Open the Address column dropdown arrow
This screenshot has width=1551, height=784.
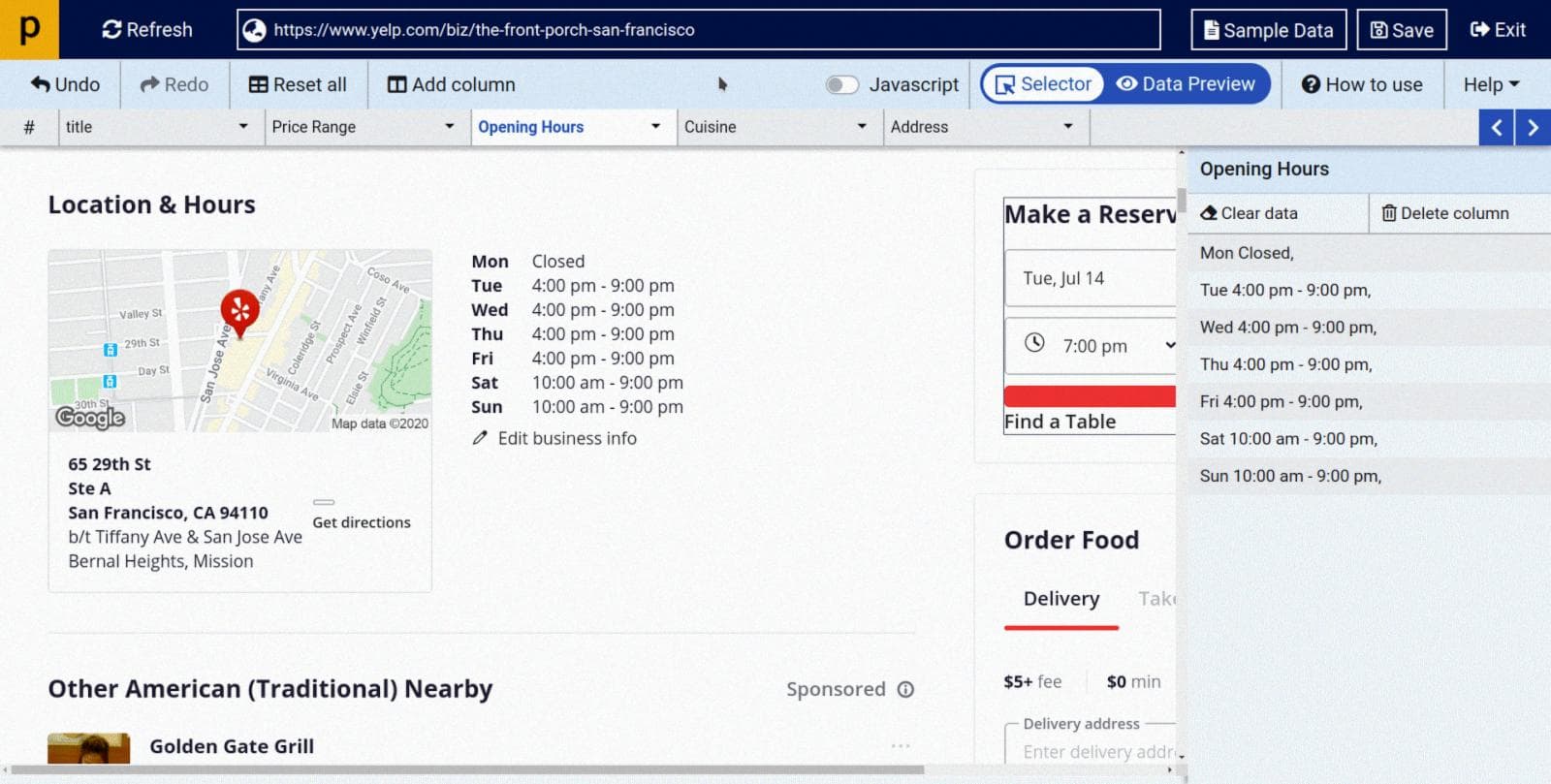click(x=1068, y=126)
